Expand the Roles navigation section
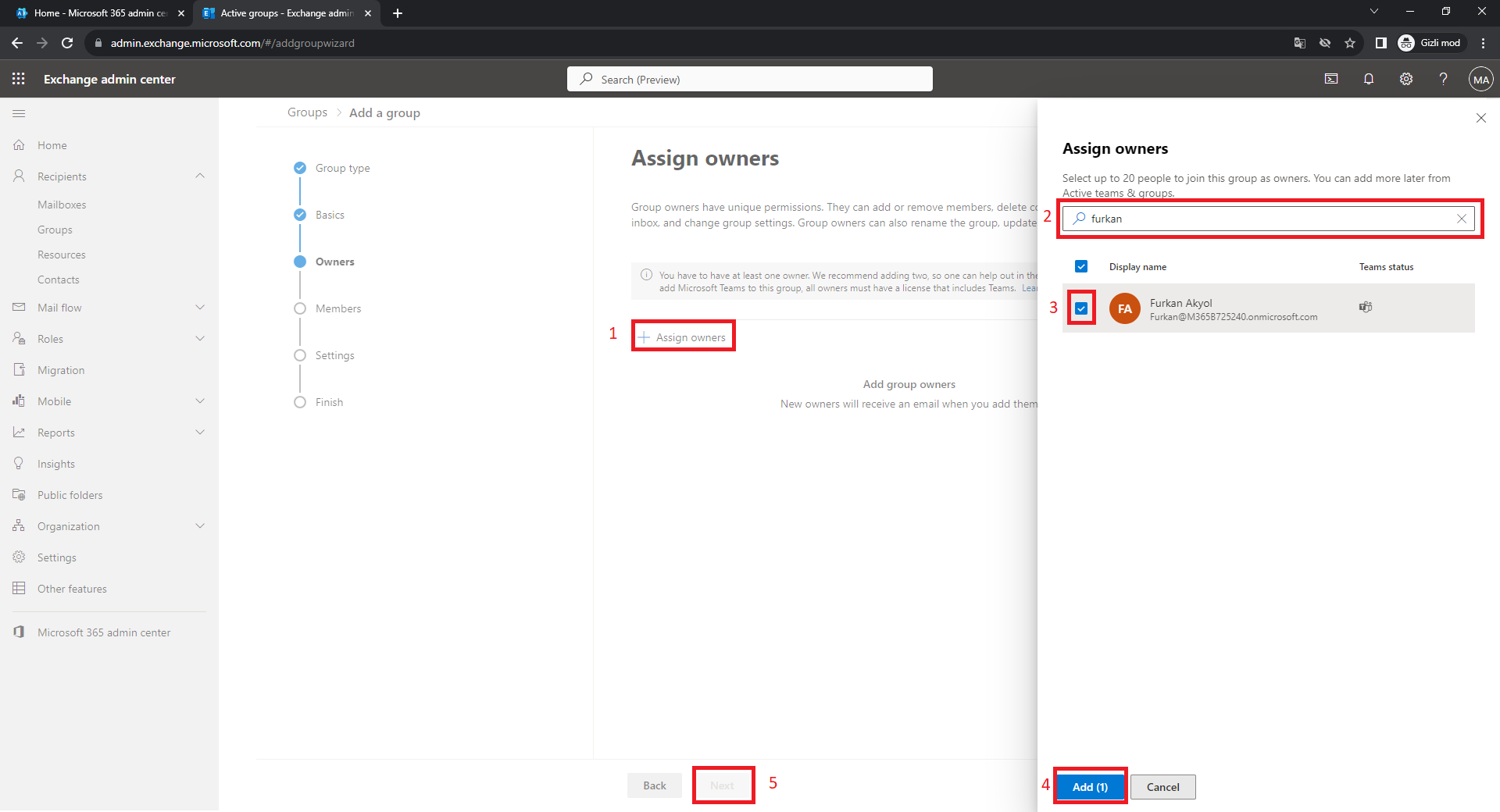 coord(200,339)
